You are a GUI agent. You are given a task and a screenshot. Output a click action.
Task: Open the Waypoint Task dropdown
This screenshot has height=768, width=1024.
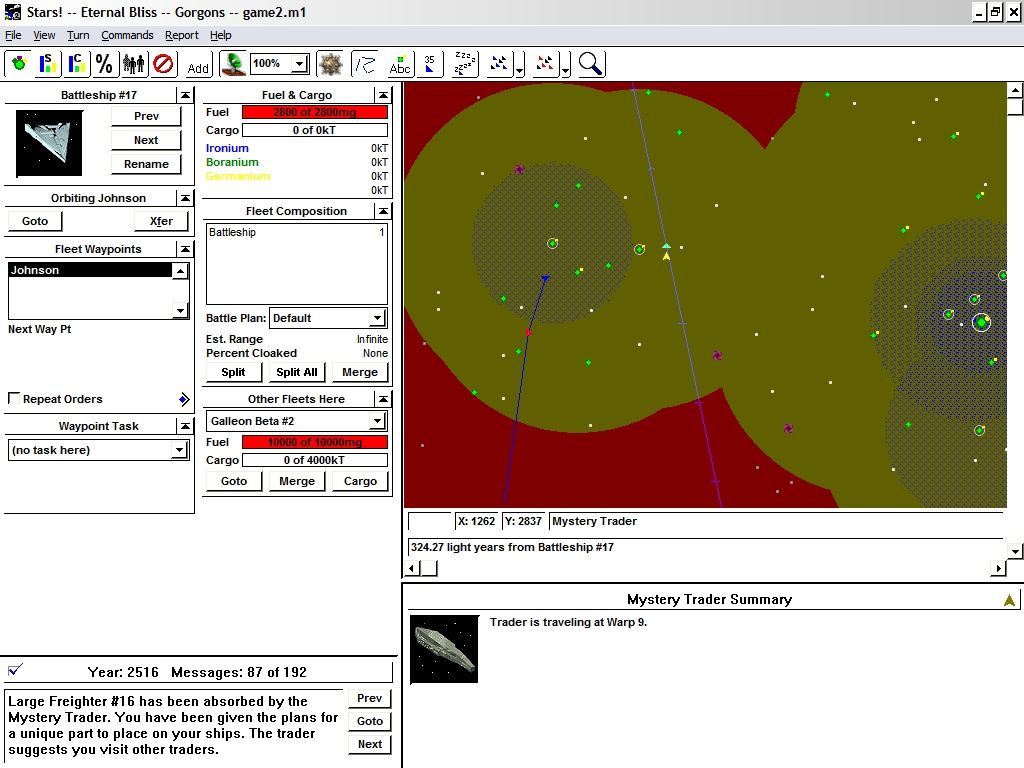coord(179,450)
